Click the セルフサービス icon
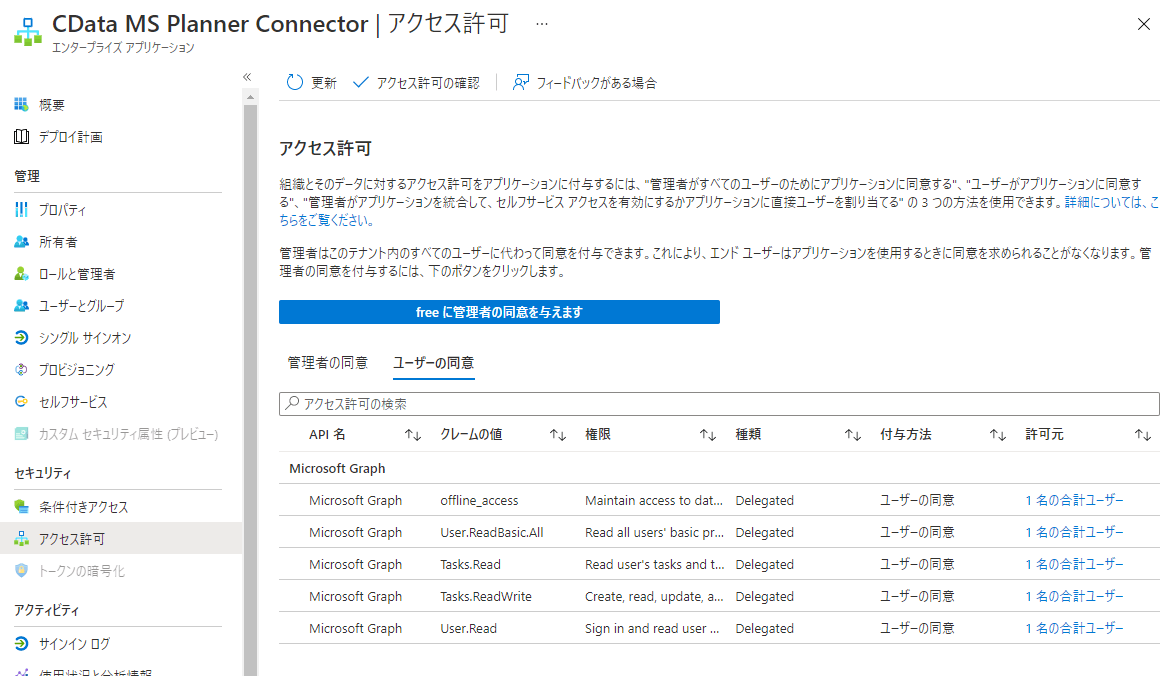Image resolution: width=1168 pixels, height=676 pixels. pos(22,402)
